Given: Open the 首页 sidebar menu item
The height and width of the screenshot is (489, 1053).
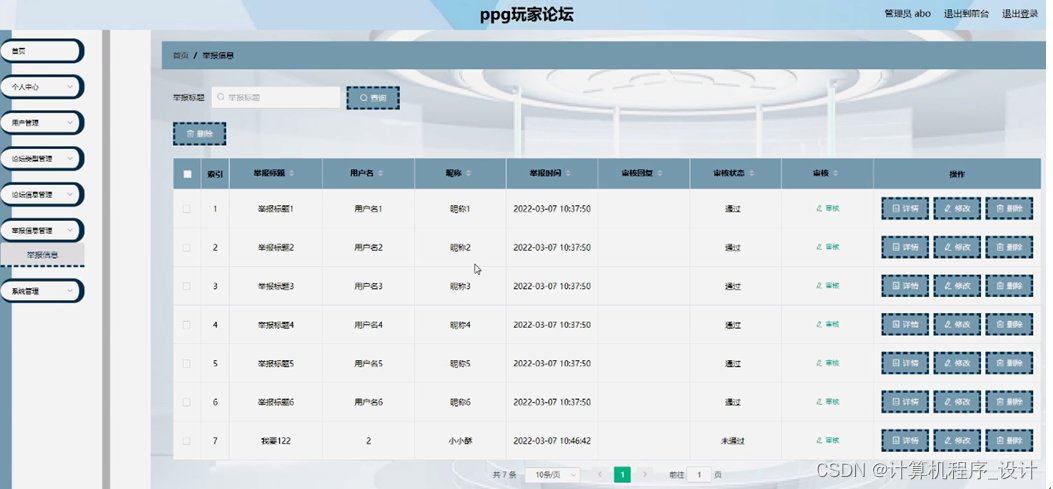Looking at the screenshot, I should click(42, 50).
